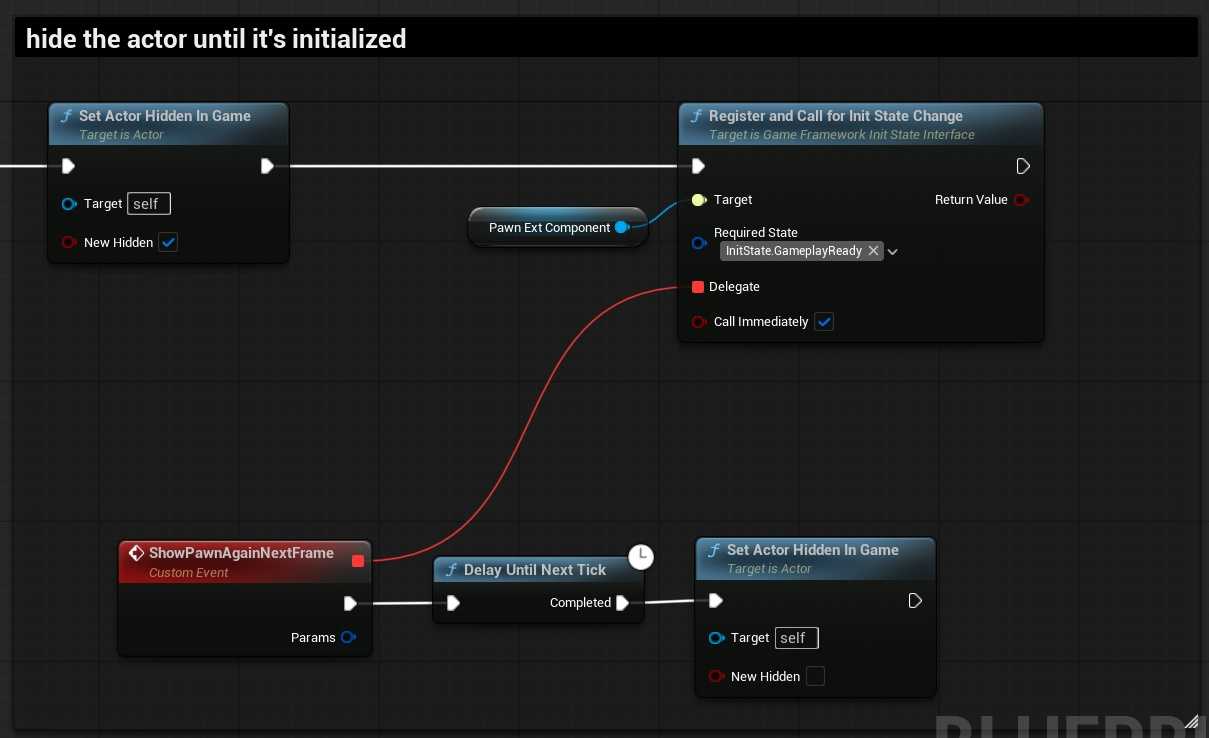Viewport: 1209px width, 738px height.
Task: Click the Pawn Ext Component output pin
Action: (621, 228)
